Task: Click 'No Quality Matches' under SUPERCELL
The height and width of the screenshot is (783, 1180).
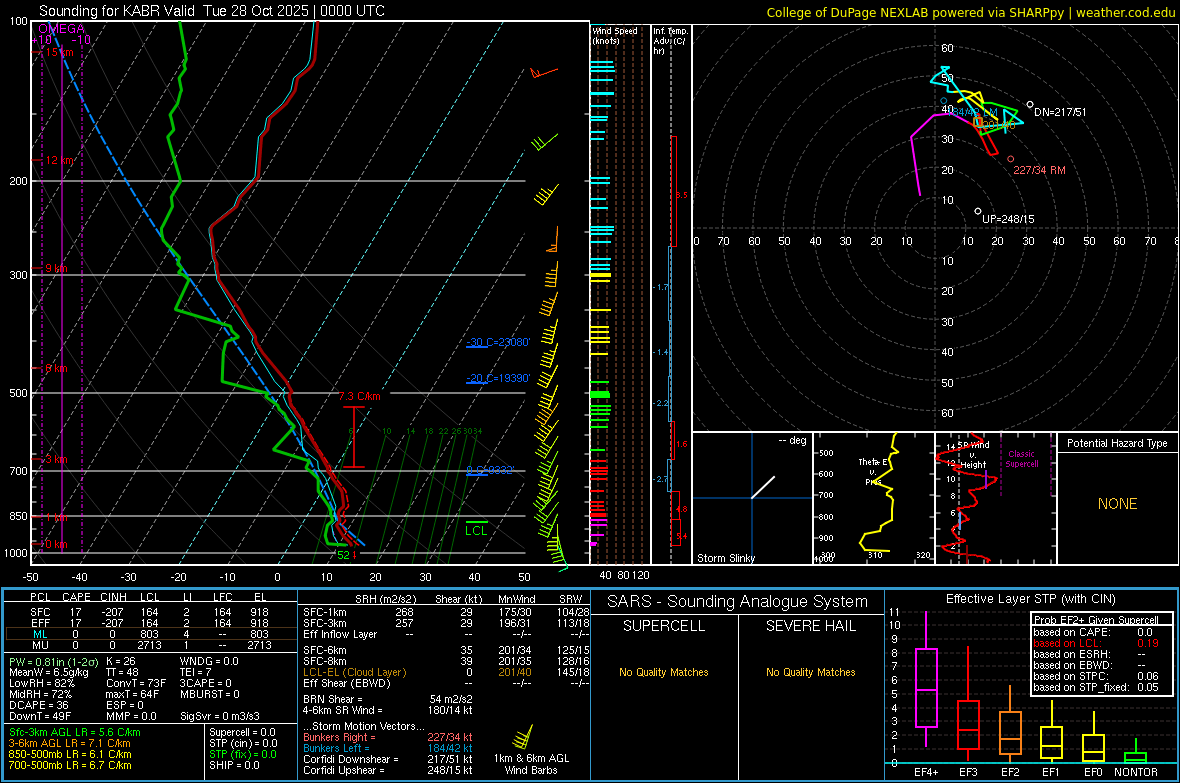Action: pos(664,672)
